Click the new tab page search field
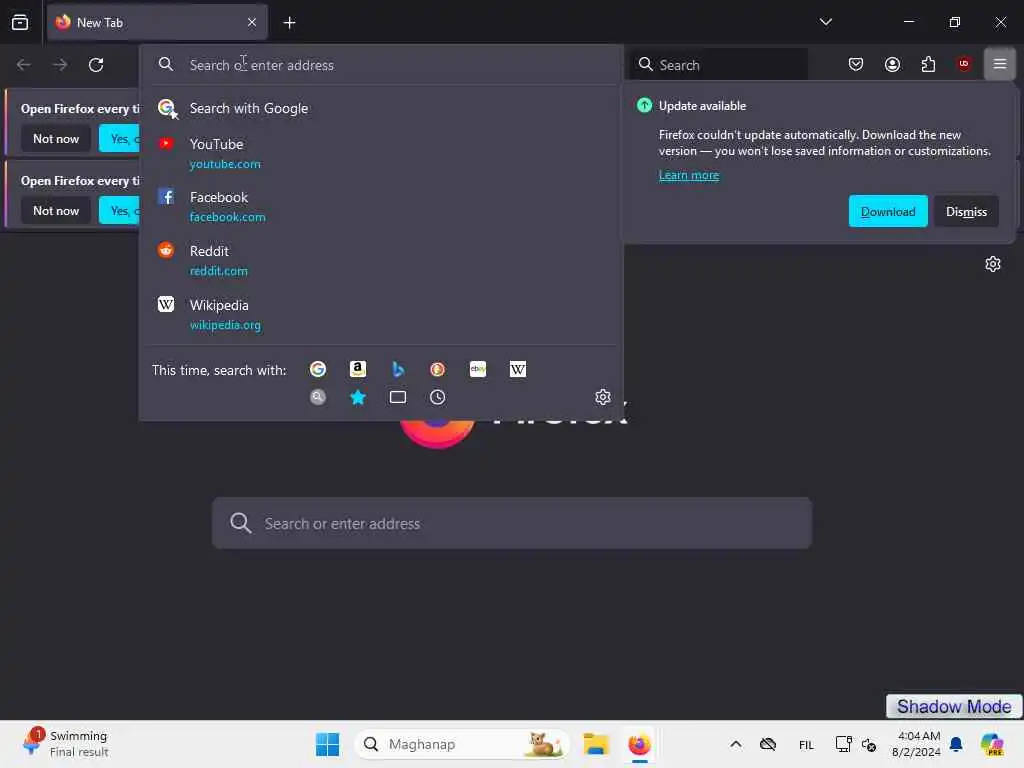Image resolution: width=1024 pixels, height=768 pixels. coord(512,523)
